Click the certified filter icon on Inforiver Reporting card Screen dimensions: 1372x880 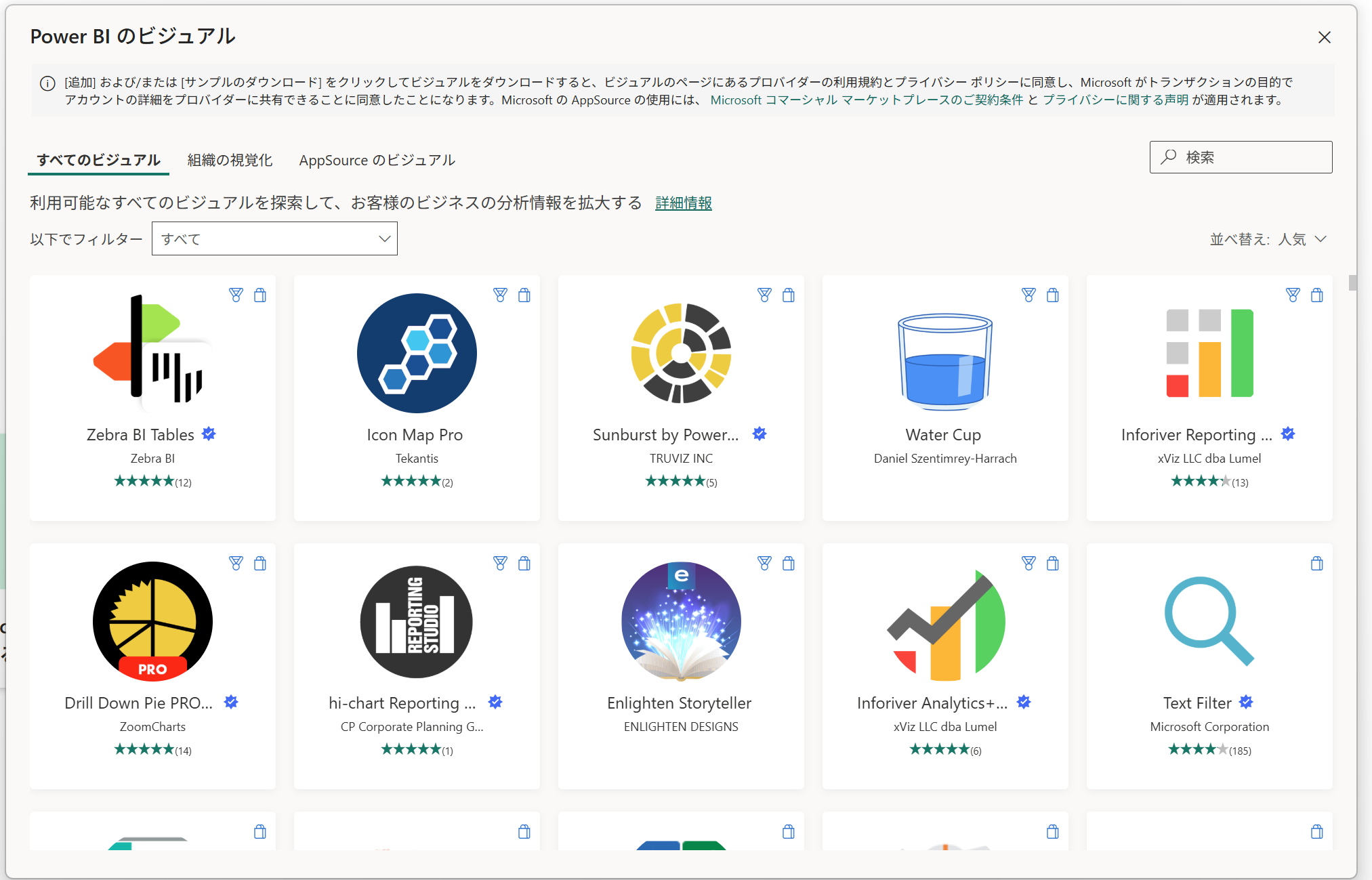(x=1293, y=295)
